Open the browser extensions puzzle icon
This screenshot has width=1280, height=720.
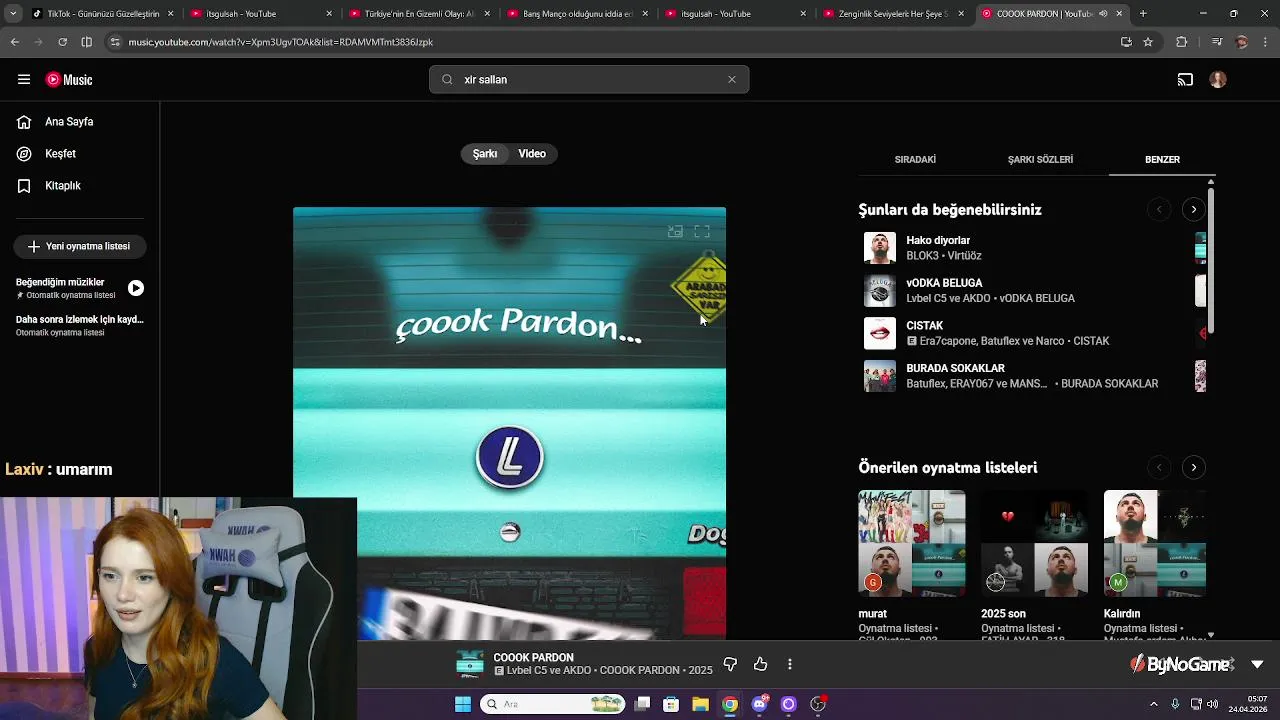pyautogui.click(x=1182, y=42)
